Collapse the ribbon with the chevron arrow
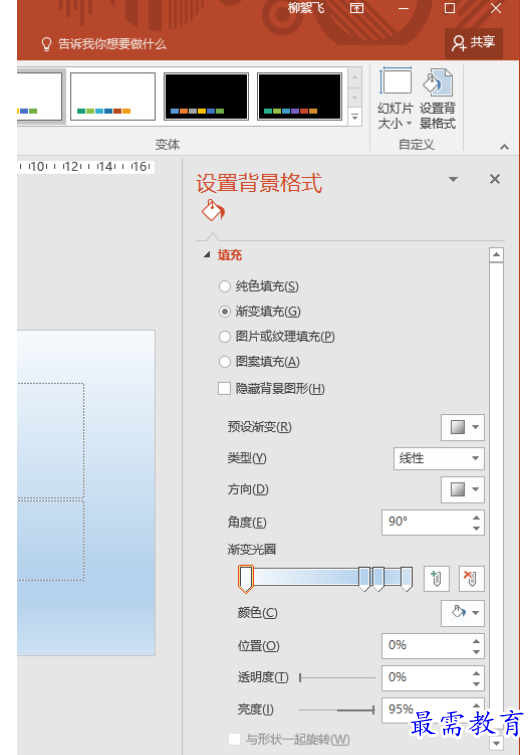The image size is (532, 755). tap(504, 147)
